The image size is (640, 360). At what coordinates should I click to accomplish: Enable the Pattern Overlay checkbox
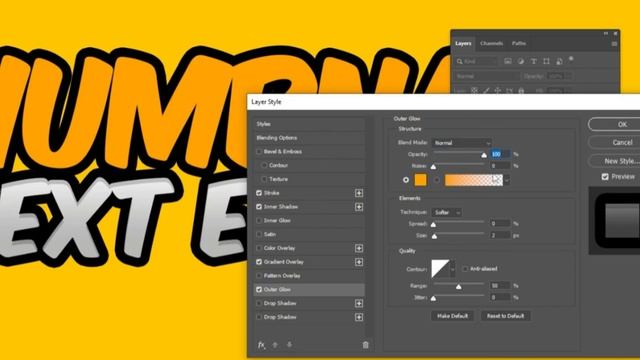(259, 276)
